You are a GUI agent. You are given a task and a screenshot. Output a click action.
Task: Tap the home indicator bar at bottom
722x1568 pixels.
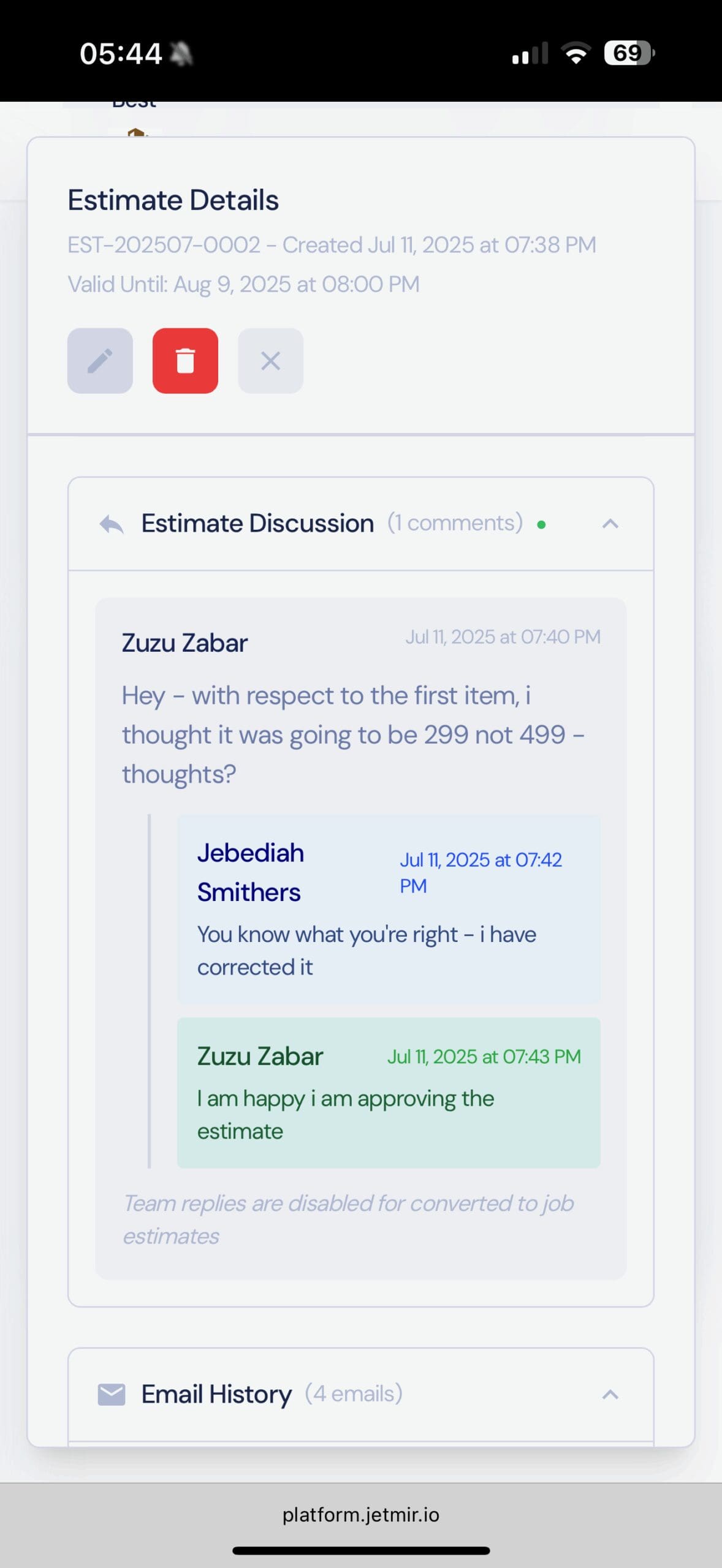360,1551
